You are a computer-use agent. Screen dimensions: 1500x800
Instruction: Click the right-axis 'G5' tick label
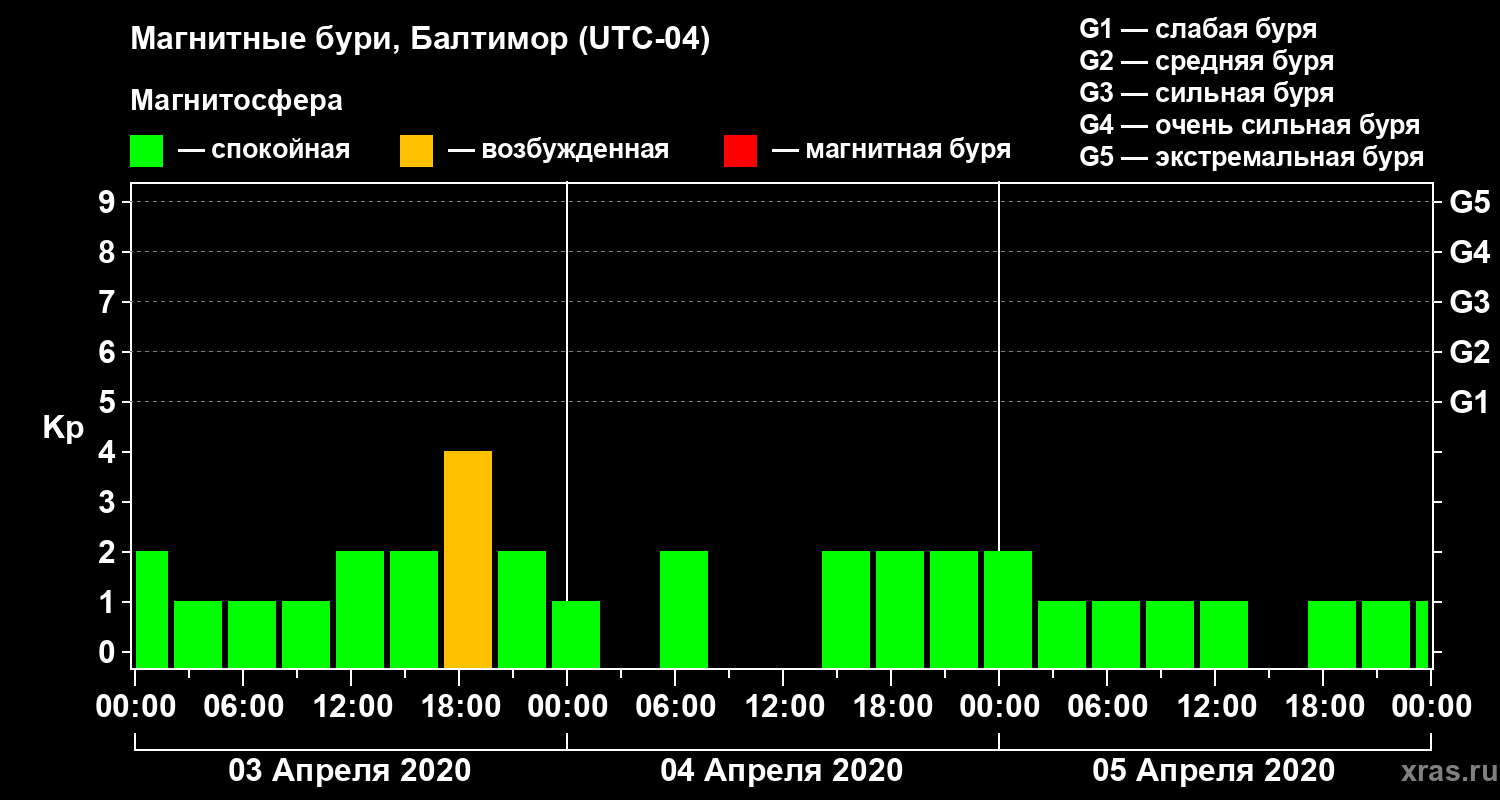point(1469,202)
